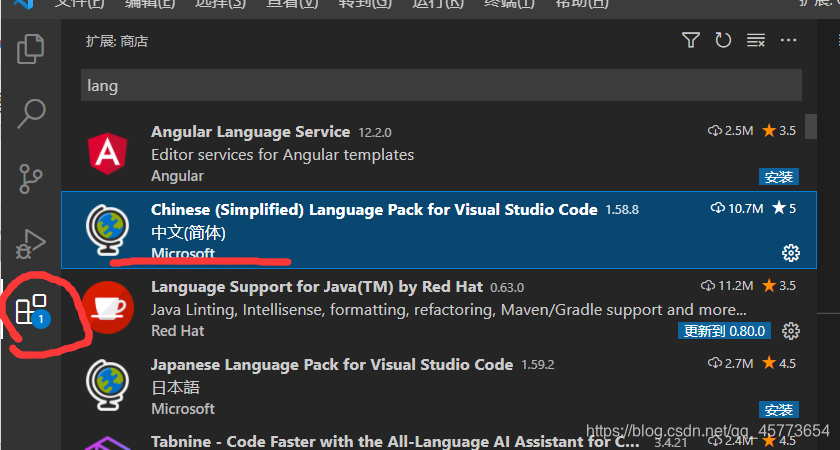Open gear settings for Chinese Language Pack
The height and width of the screenshot is (450, 840).
(791, 253)
